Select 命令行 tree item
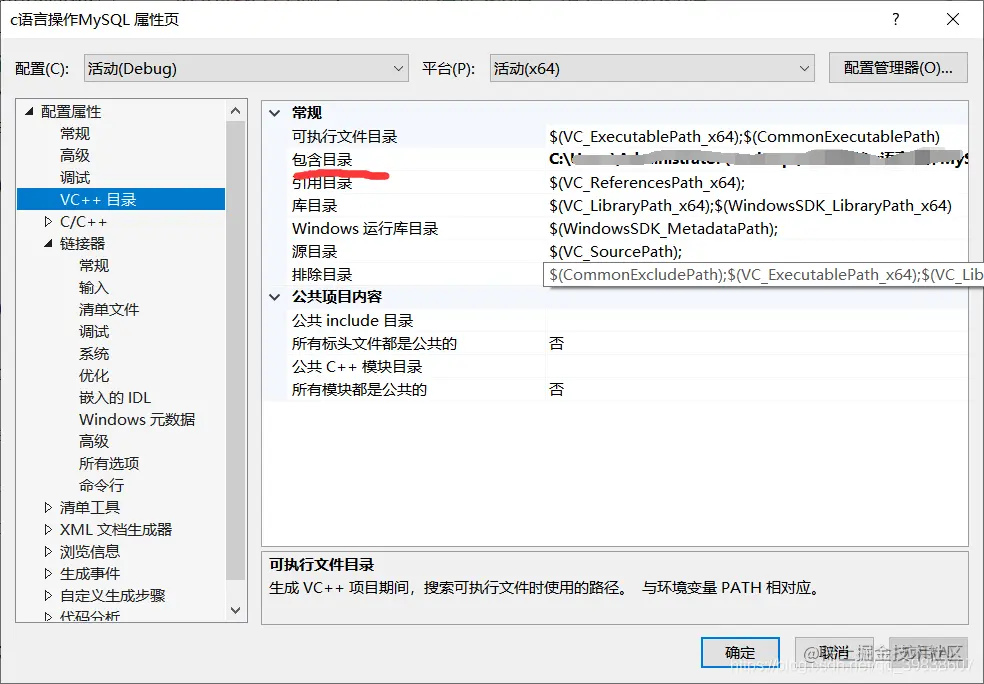 (x=101, y=485)
